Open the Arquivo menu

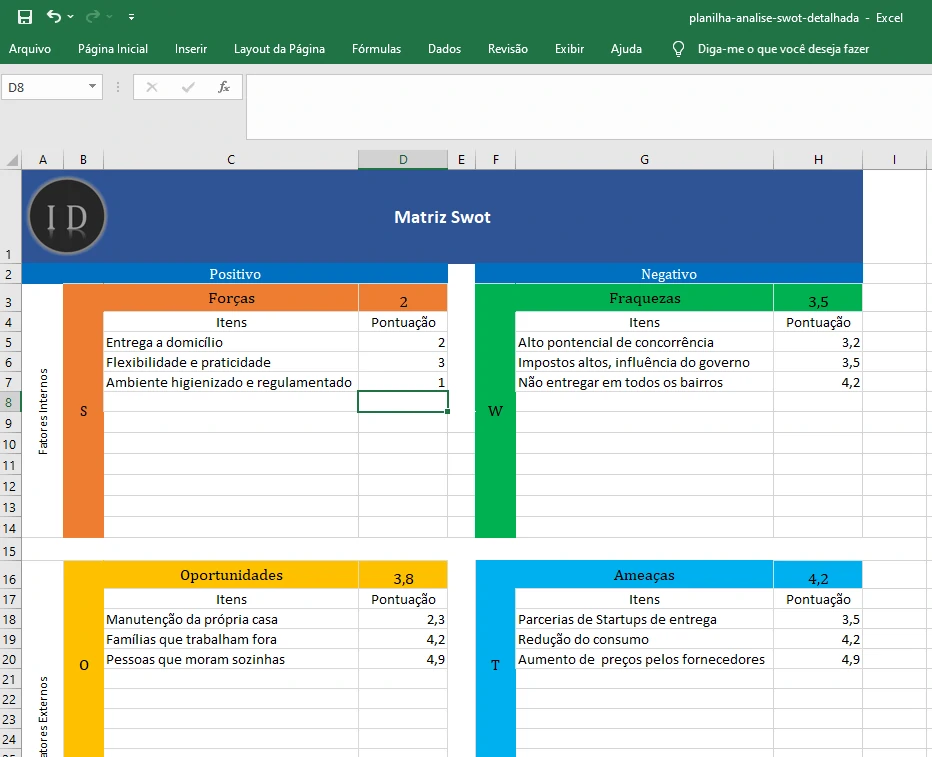[30, 49]
